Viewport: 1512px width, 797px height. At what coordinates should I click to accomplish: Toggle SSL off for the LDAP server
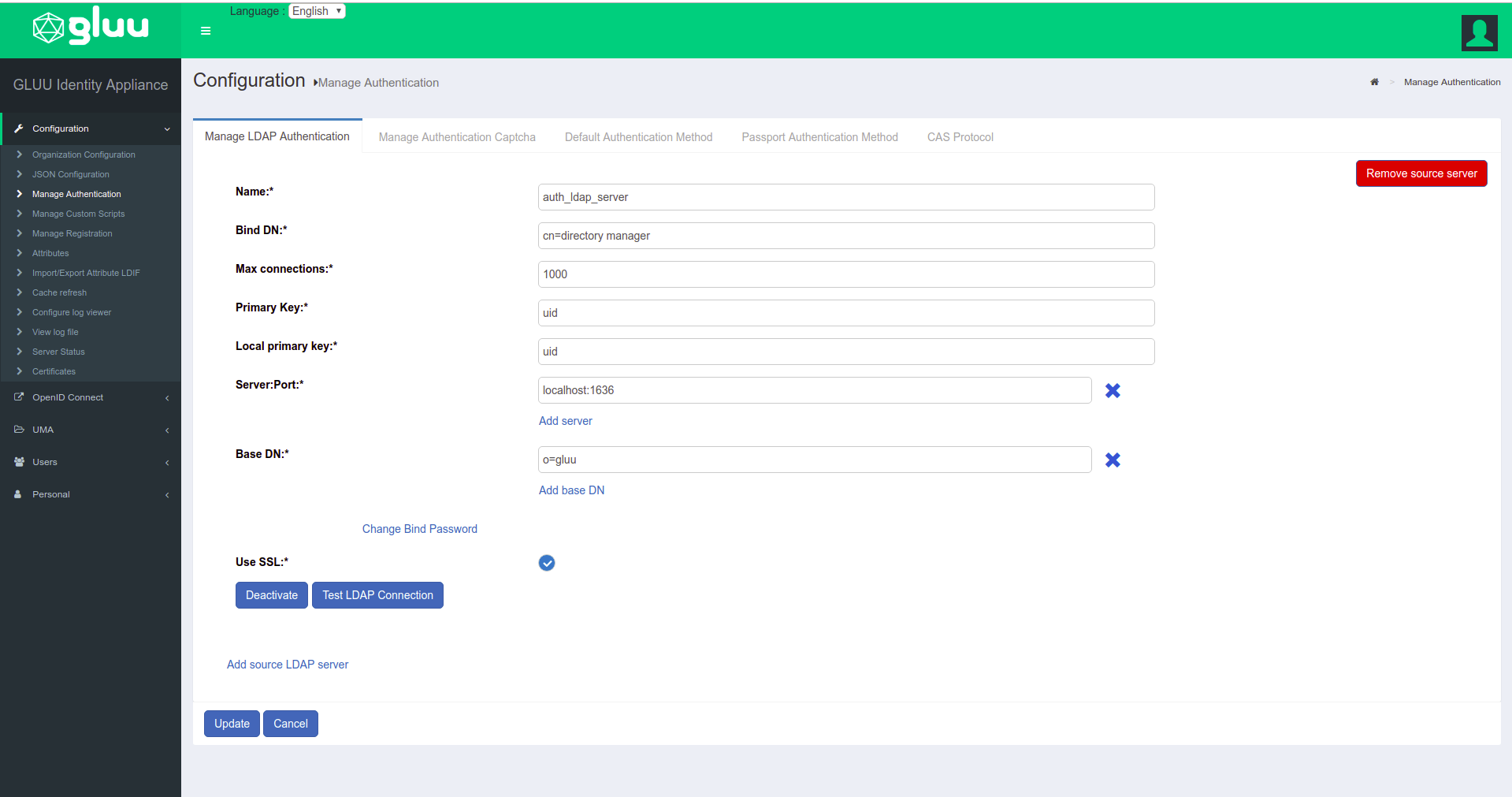pos(547,562)
